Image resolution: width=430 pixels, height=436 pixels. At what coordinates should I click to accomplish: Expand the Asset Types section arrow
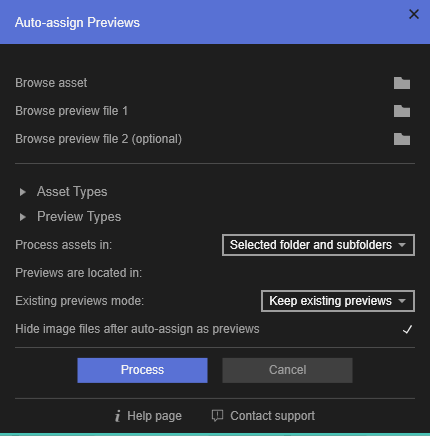click(x=23, y=192)
